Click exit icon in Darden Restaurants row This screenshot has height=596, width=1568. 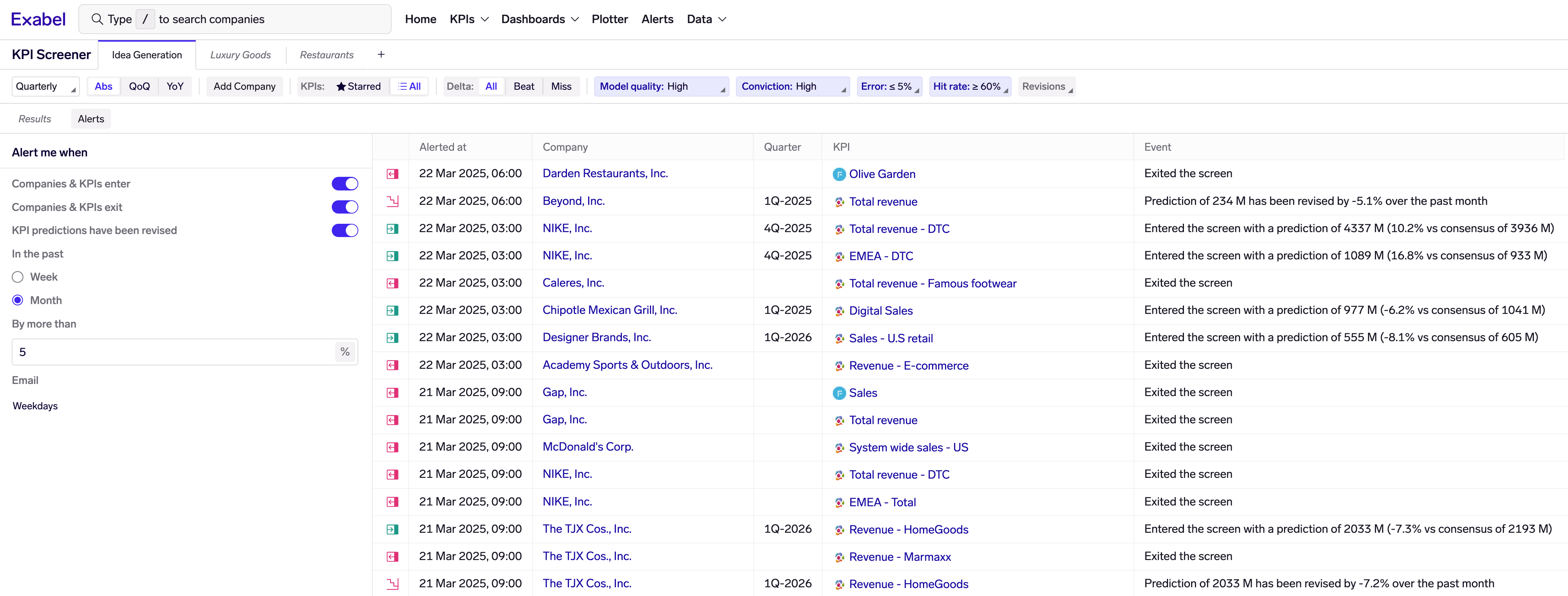coord(393,174)
